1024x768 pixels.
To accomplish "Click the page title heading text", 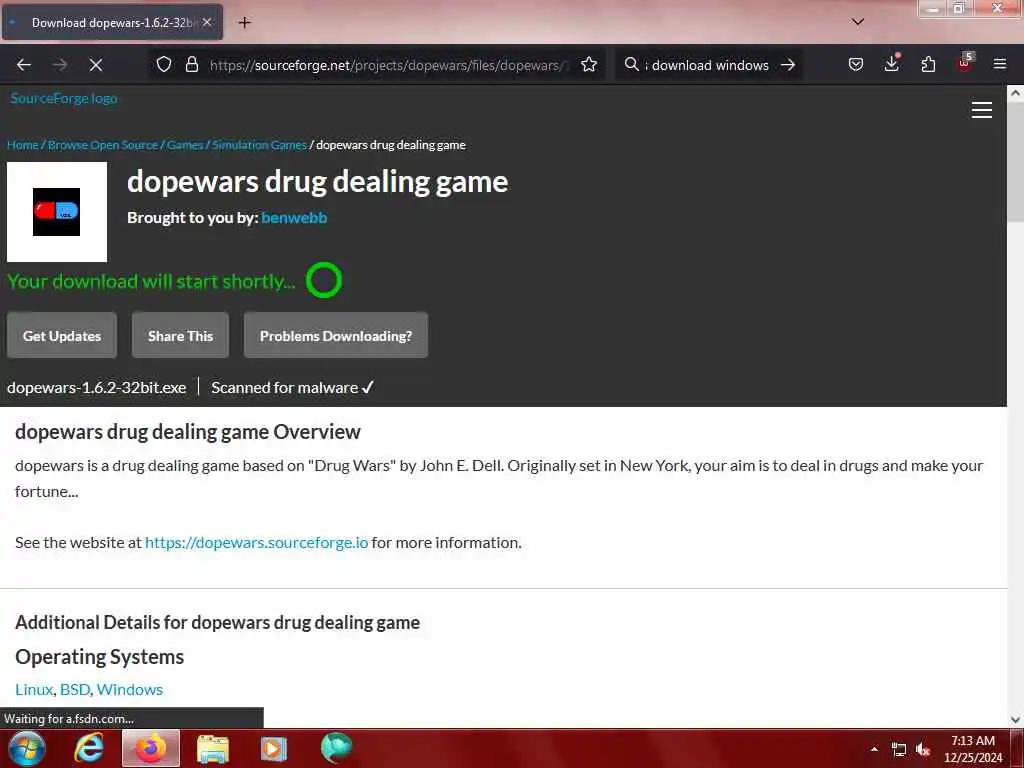I will [317, 182].
